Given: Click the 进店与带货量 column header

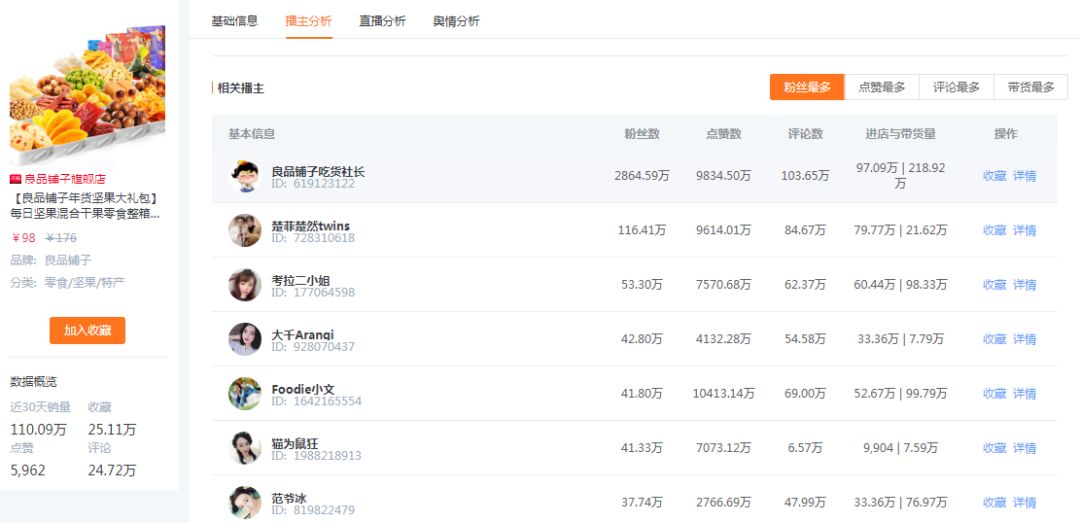Looking at the screenshot, I should 901,134.
